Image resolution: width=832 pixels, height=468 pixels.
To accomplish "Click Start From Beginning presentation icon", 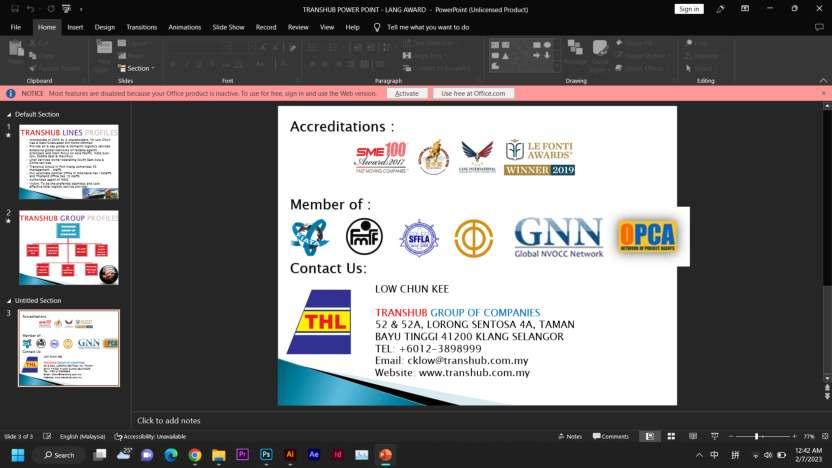I will pyautogui.click(x=66, y=9).
